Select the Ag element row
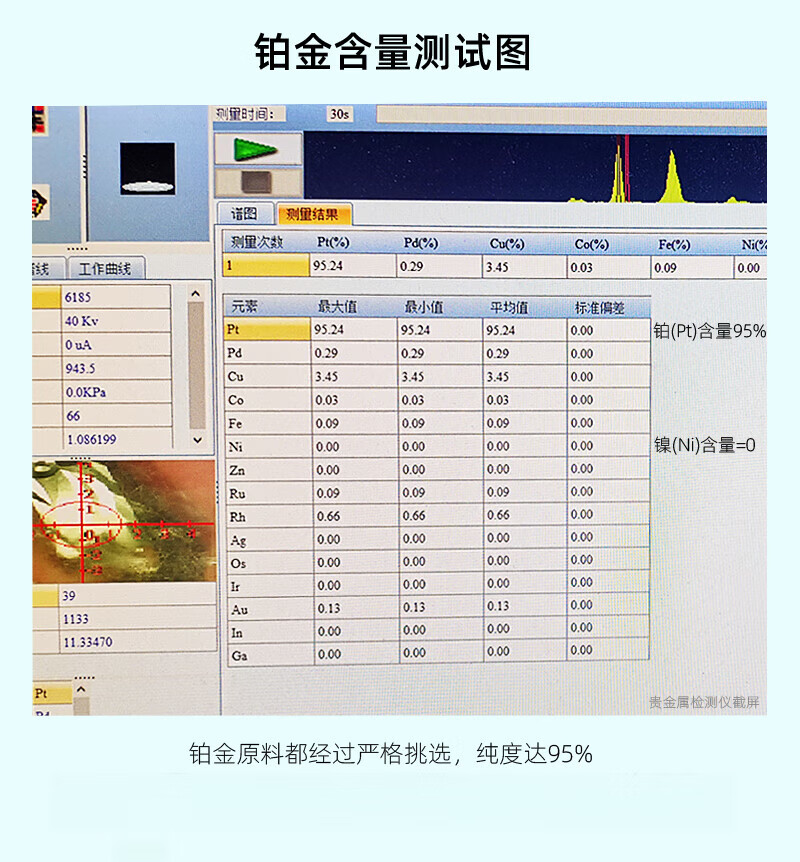The image size is (800, 862). (437, 539)
